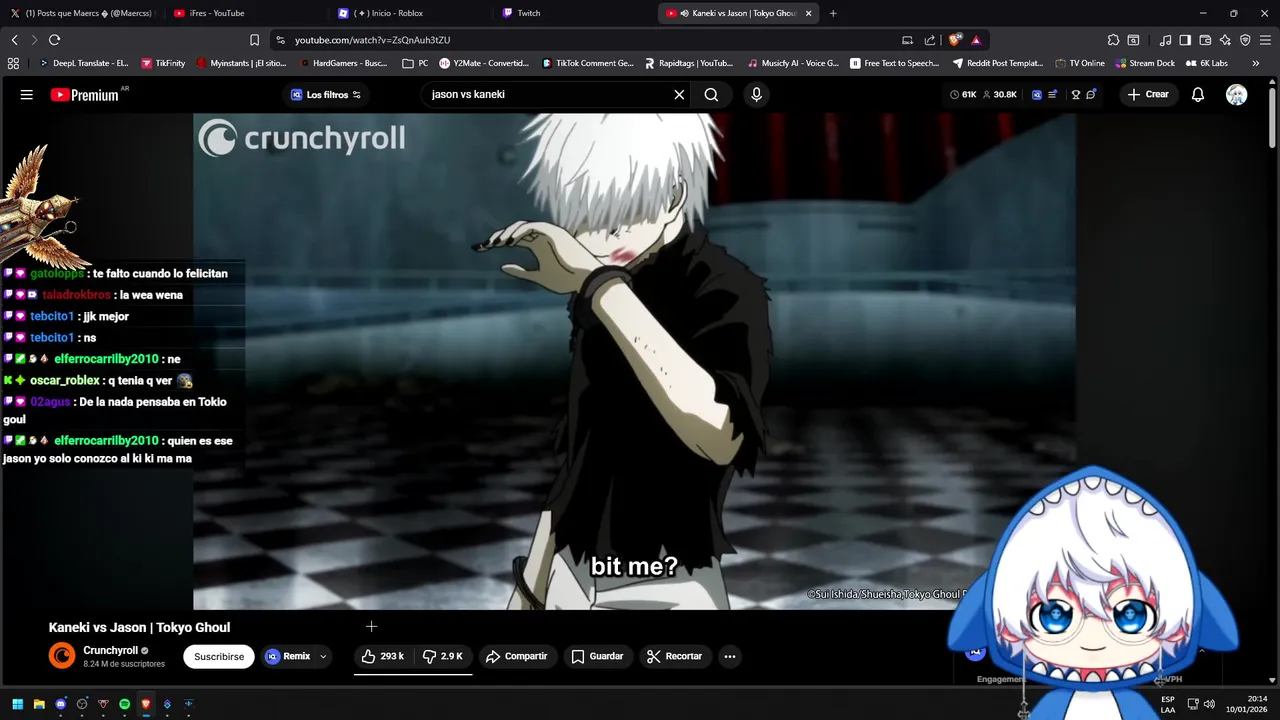
Task: Click the 61K clock stats indicator
Action: (963, 95)
